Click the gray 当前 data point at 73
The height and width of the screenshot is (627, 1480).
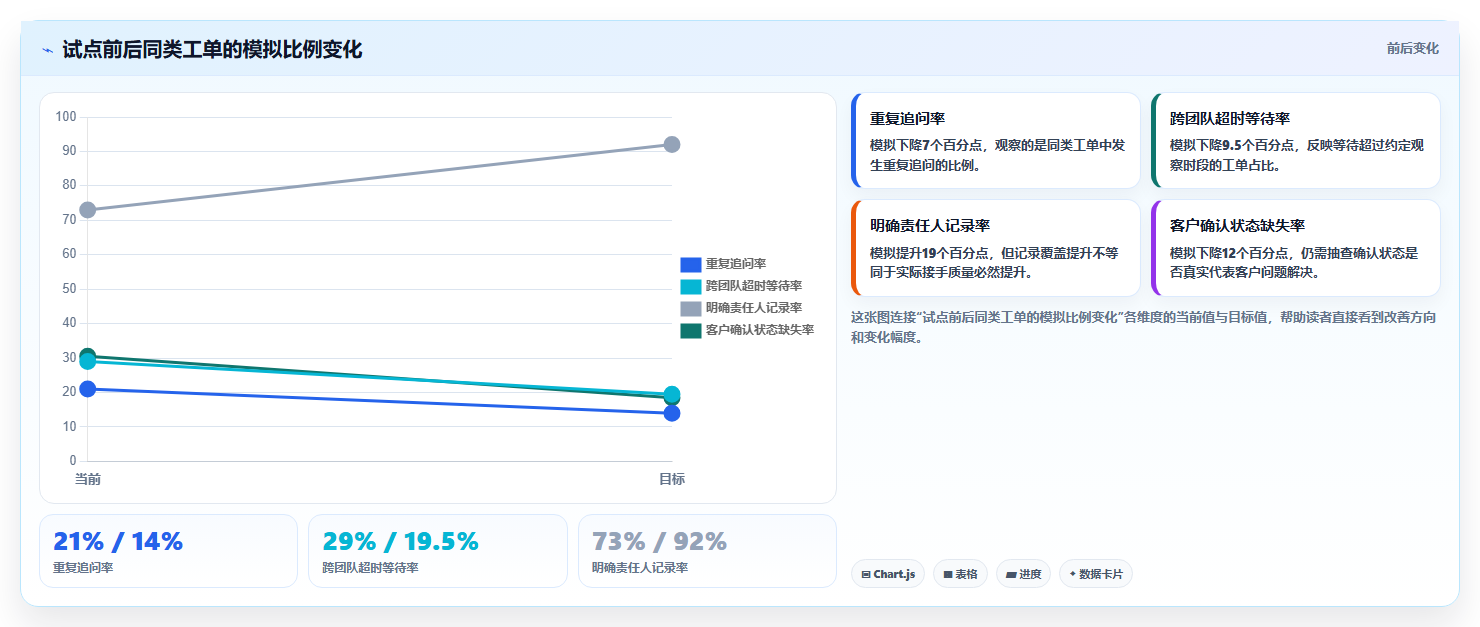(88, 210)
